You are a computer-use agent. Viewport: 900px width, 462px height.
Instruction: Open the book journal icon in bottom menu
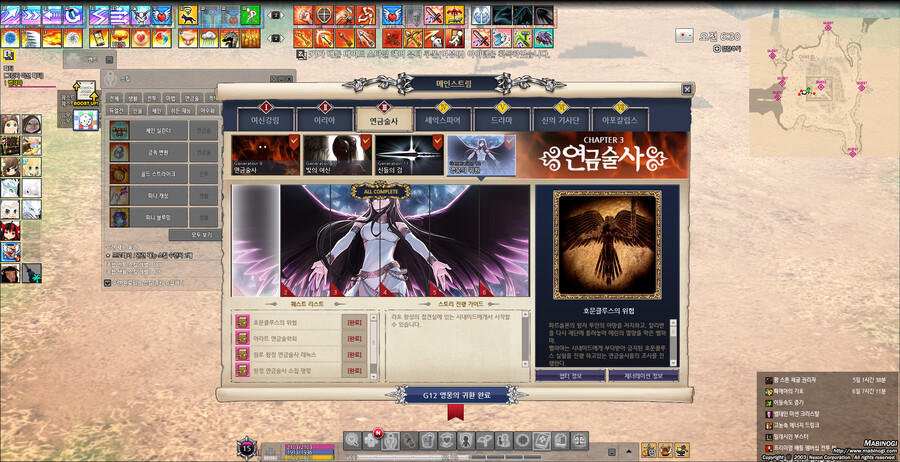click(560, 440)
